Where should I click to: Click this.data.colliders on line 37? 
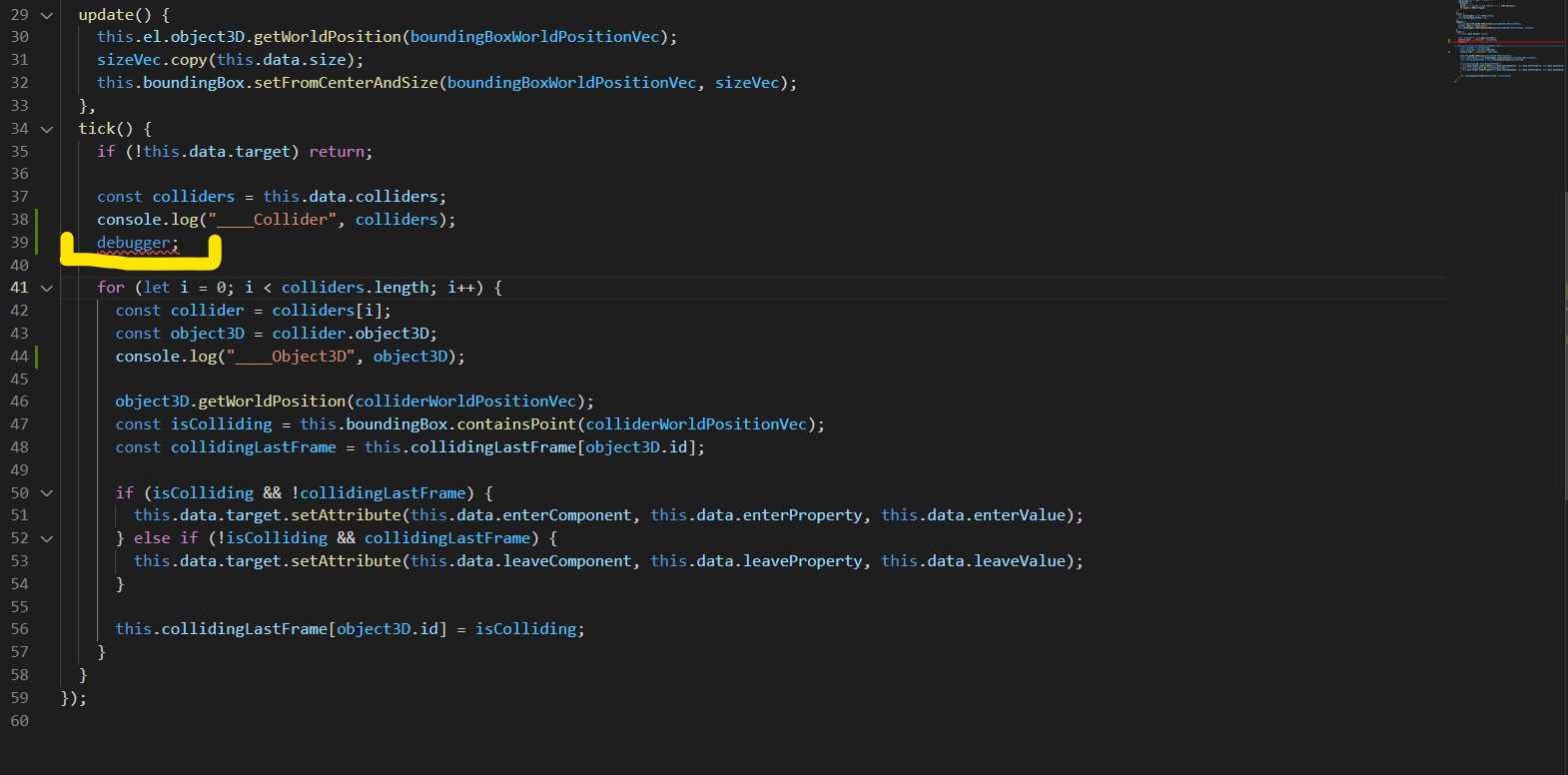pyautogui.click(x=351, y=197)
